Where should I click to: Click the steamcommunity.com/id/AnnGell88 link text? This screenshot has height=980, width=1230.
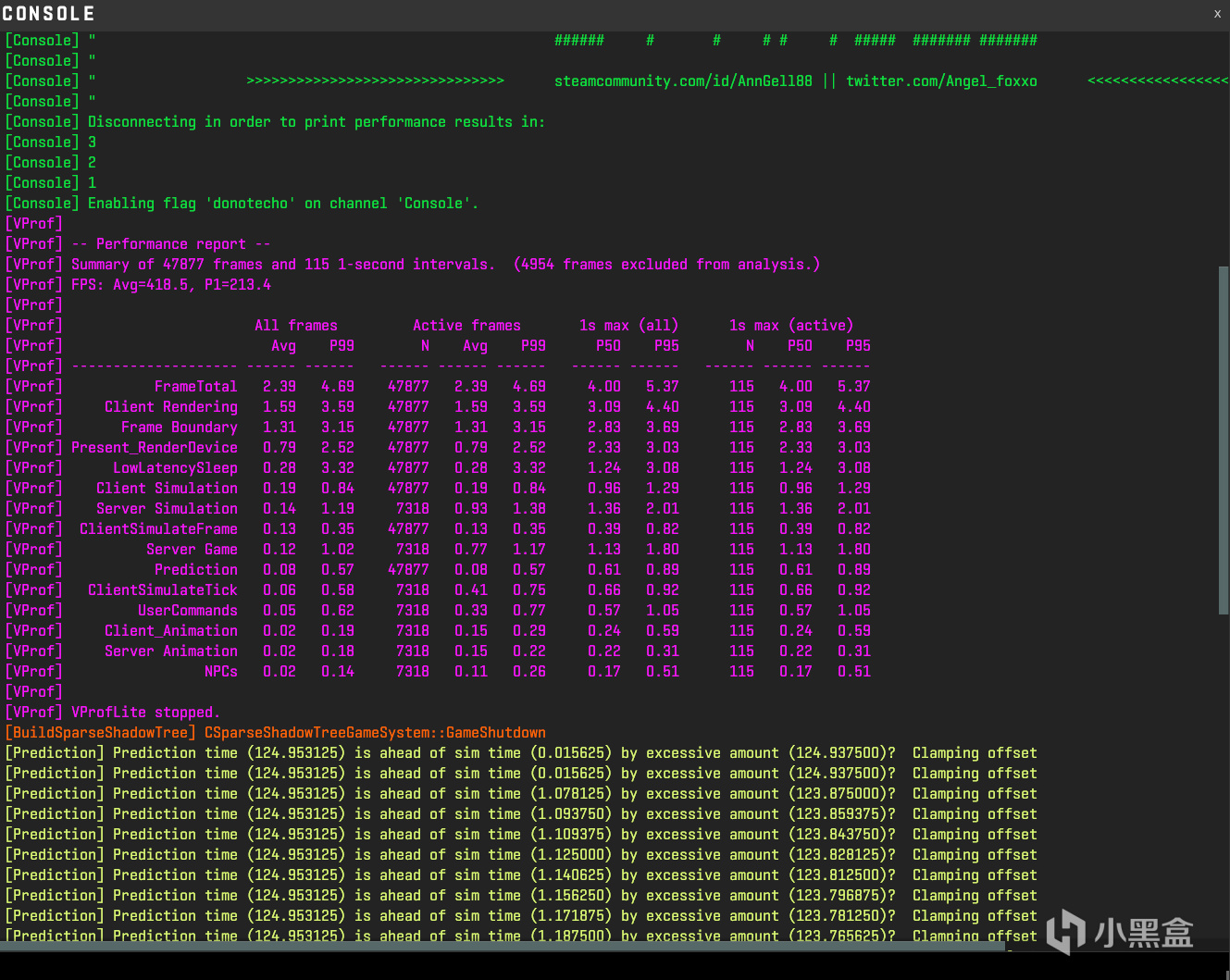click(683, 81)
